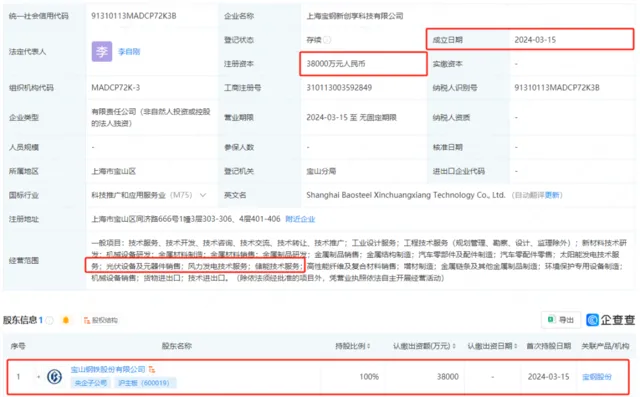Click the orange bell alert icon
This screenshot has width=640, height=397.
coord(66,320)
